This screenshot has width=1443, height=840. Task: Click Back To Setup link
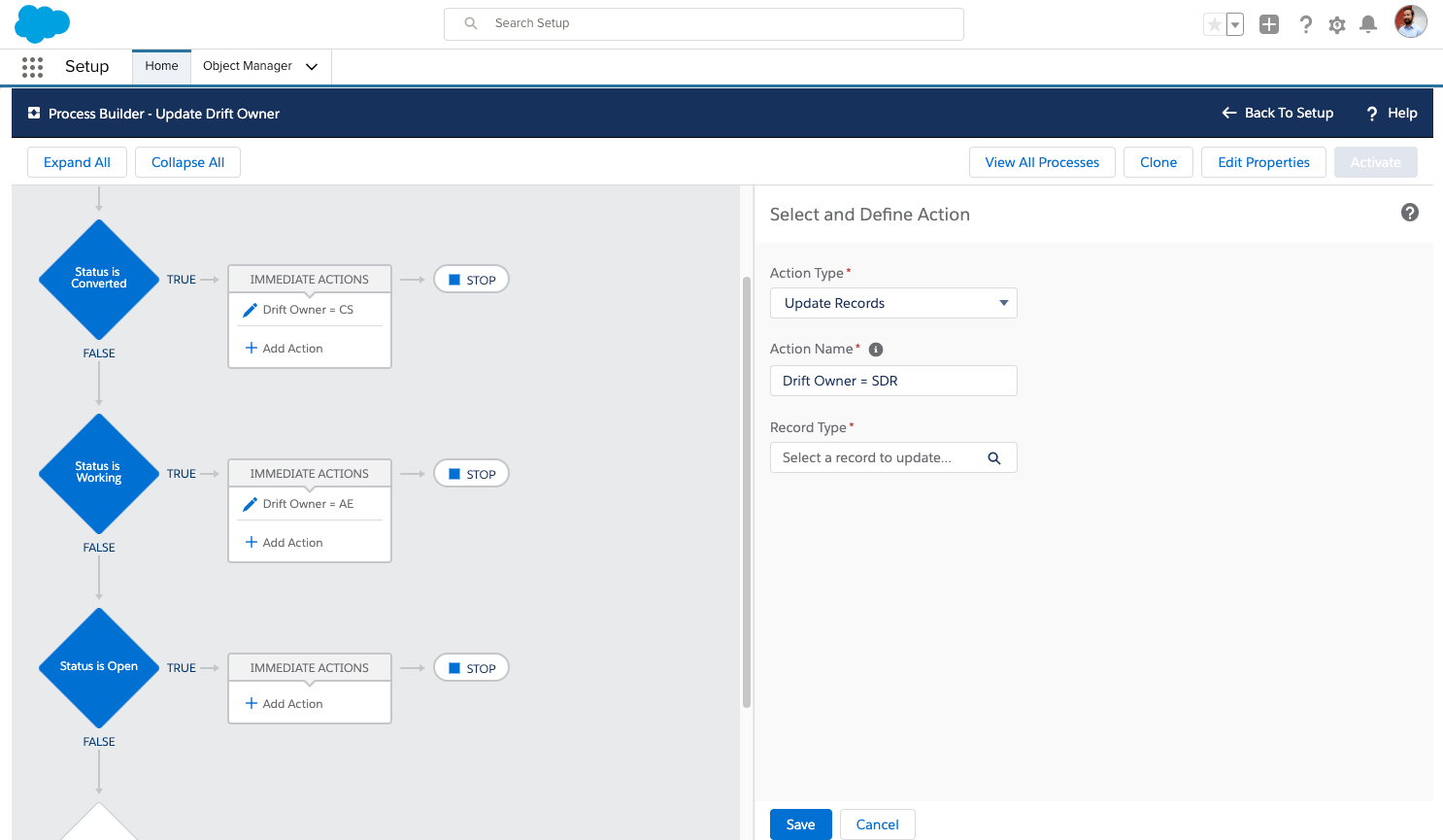[x=1278, y=113]
